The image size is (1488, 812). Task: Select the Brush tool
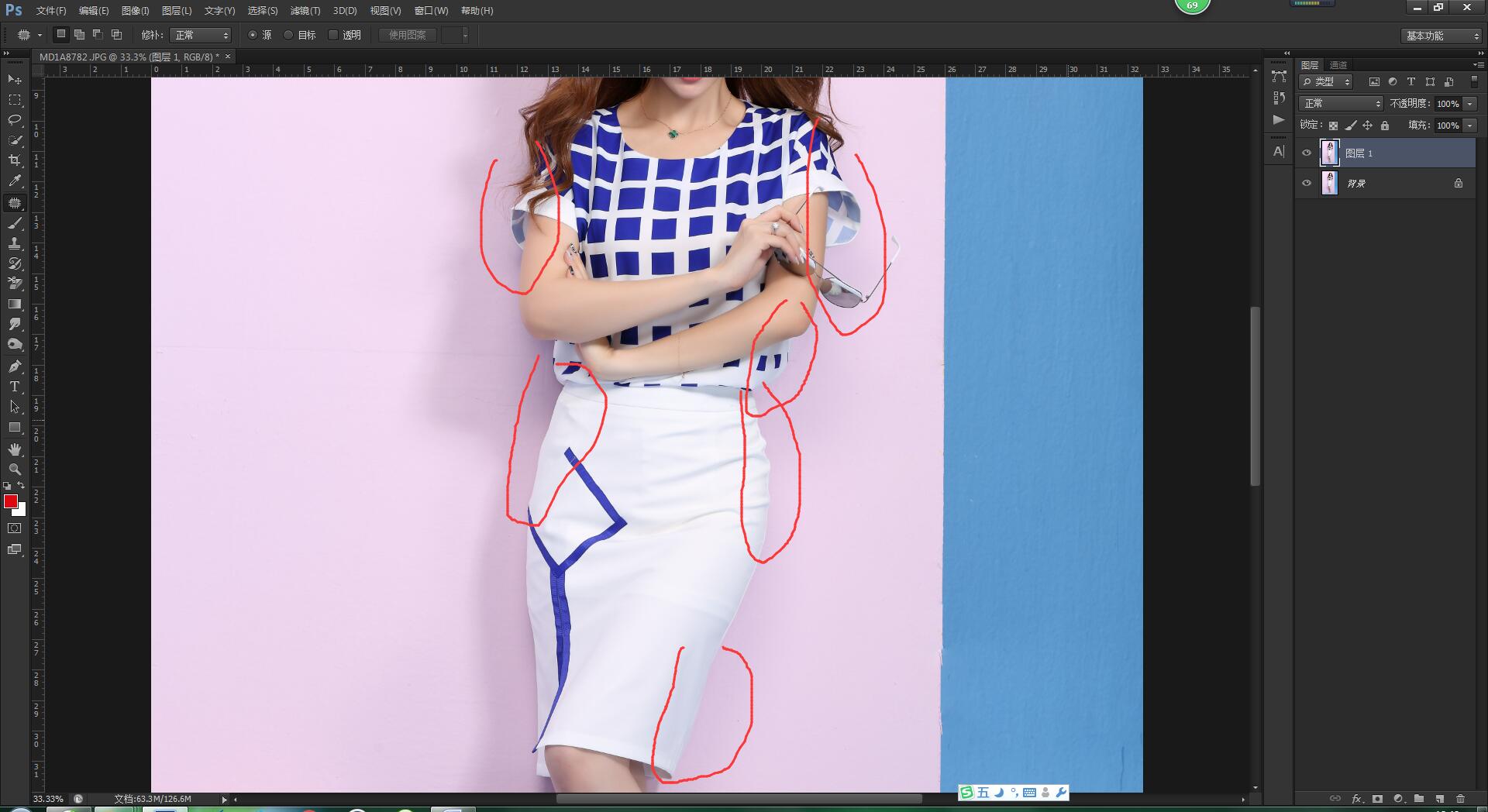(15, 223)
